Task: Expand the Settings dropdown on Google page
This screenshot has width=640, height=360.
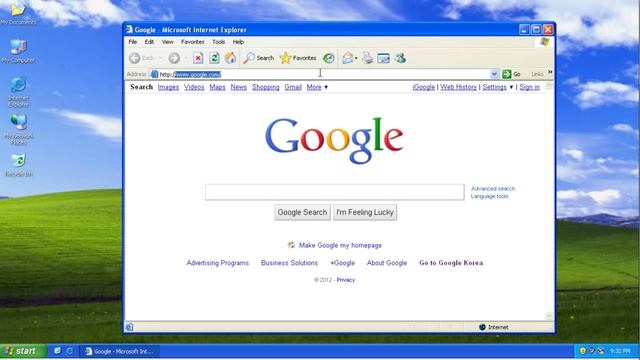Action: click(498, 87)
